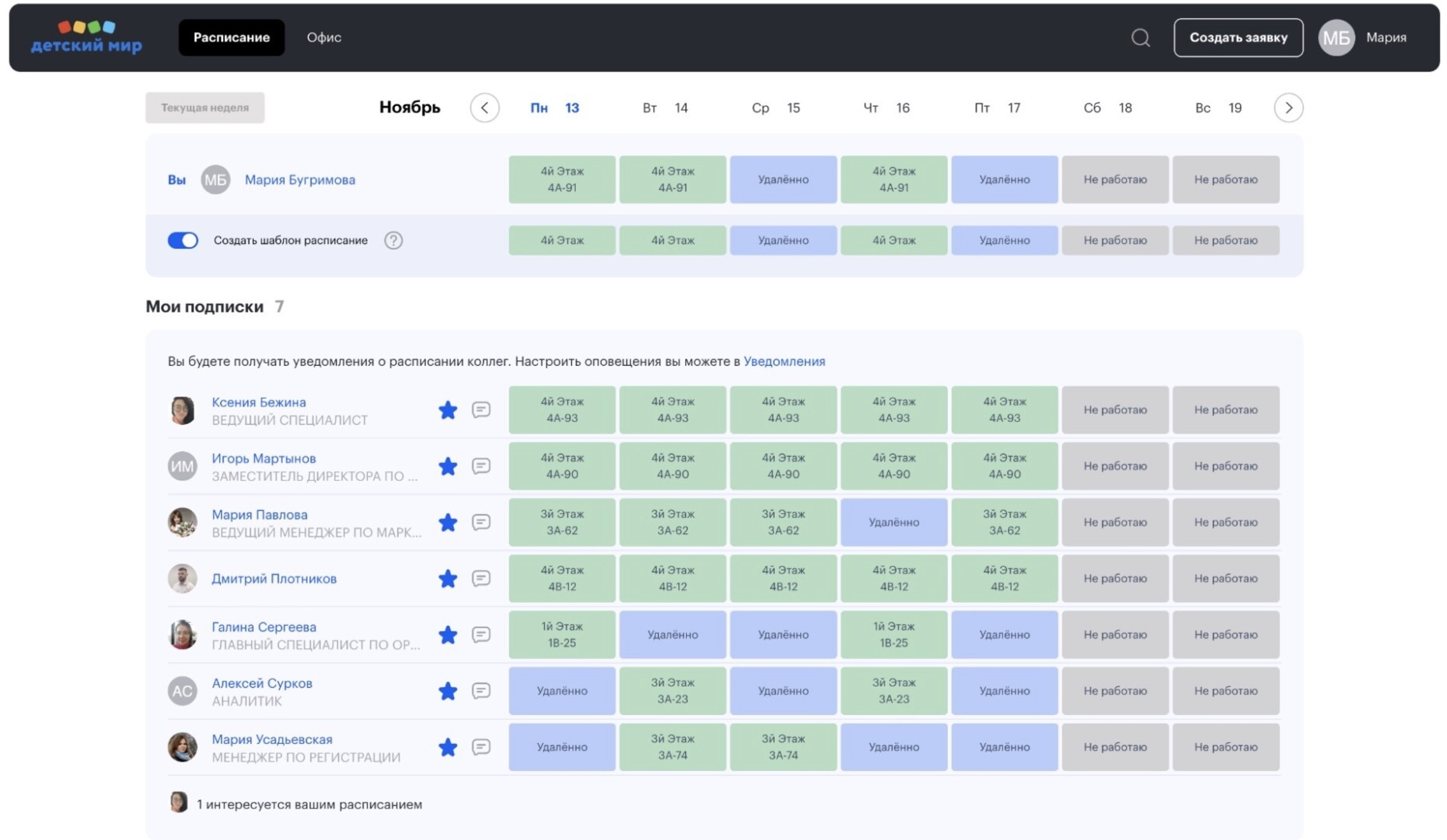The image size is (1447, 840).
Task: Select the Расписание tab
Action: pos(231,37)
